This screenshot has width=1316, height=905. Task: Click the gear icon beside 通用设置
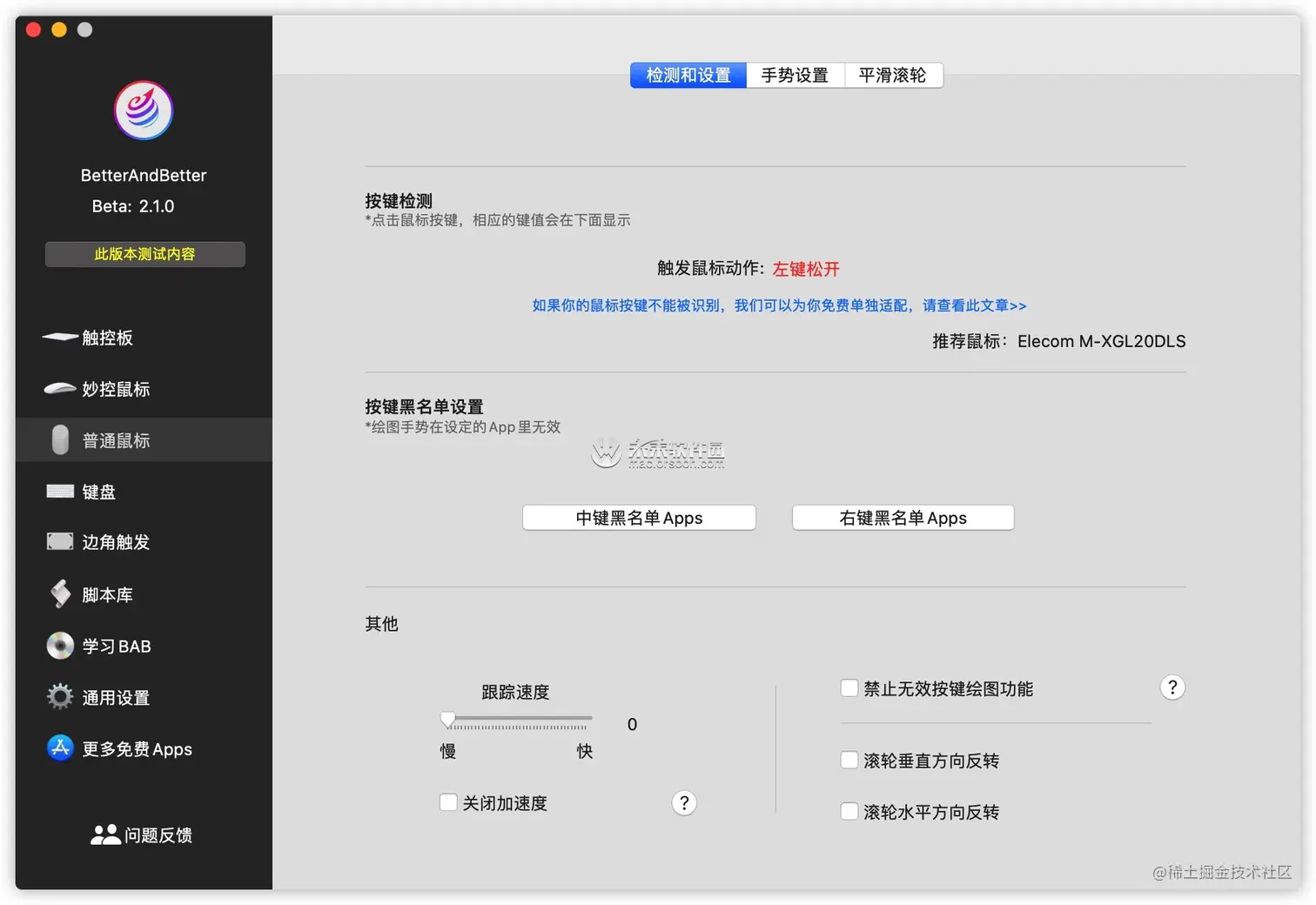[x=60, y=696]
